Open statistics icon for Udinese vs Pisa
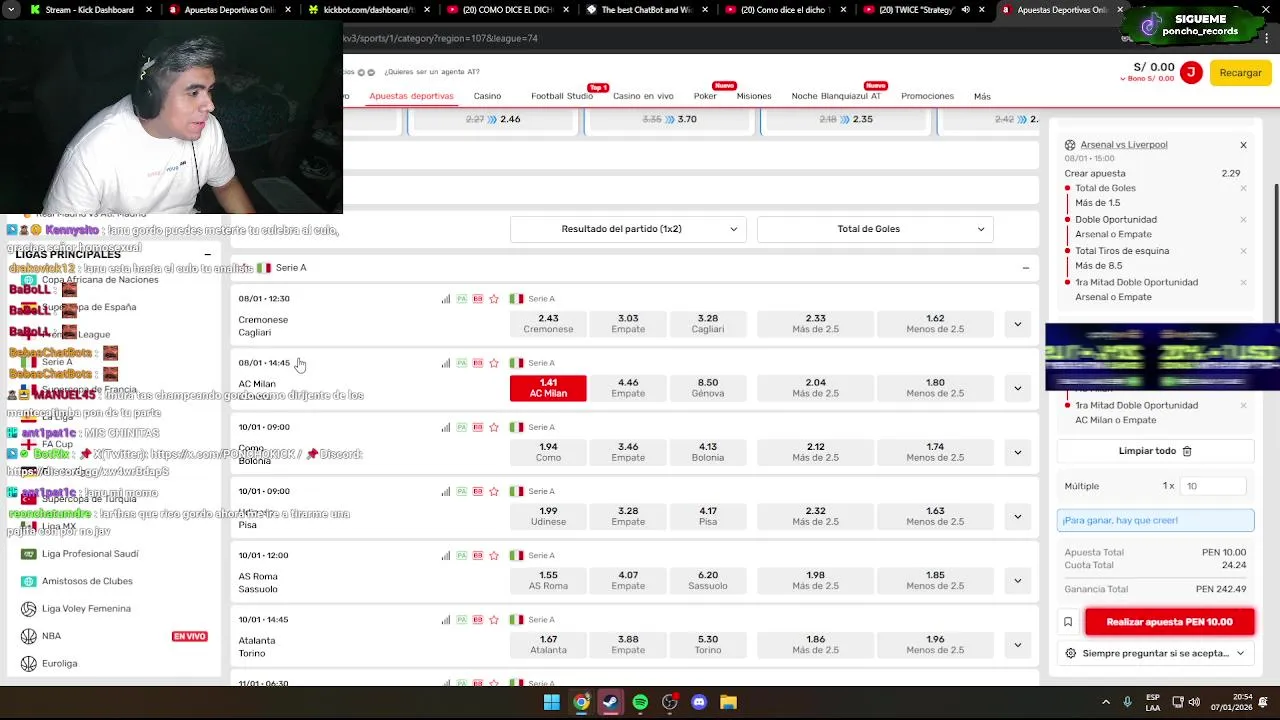The image size is (1280, 720). pos(446,491)
